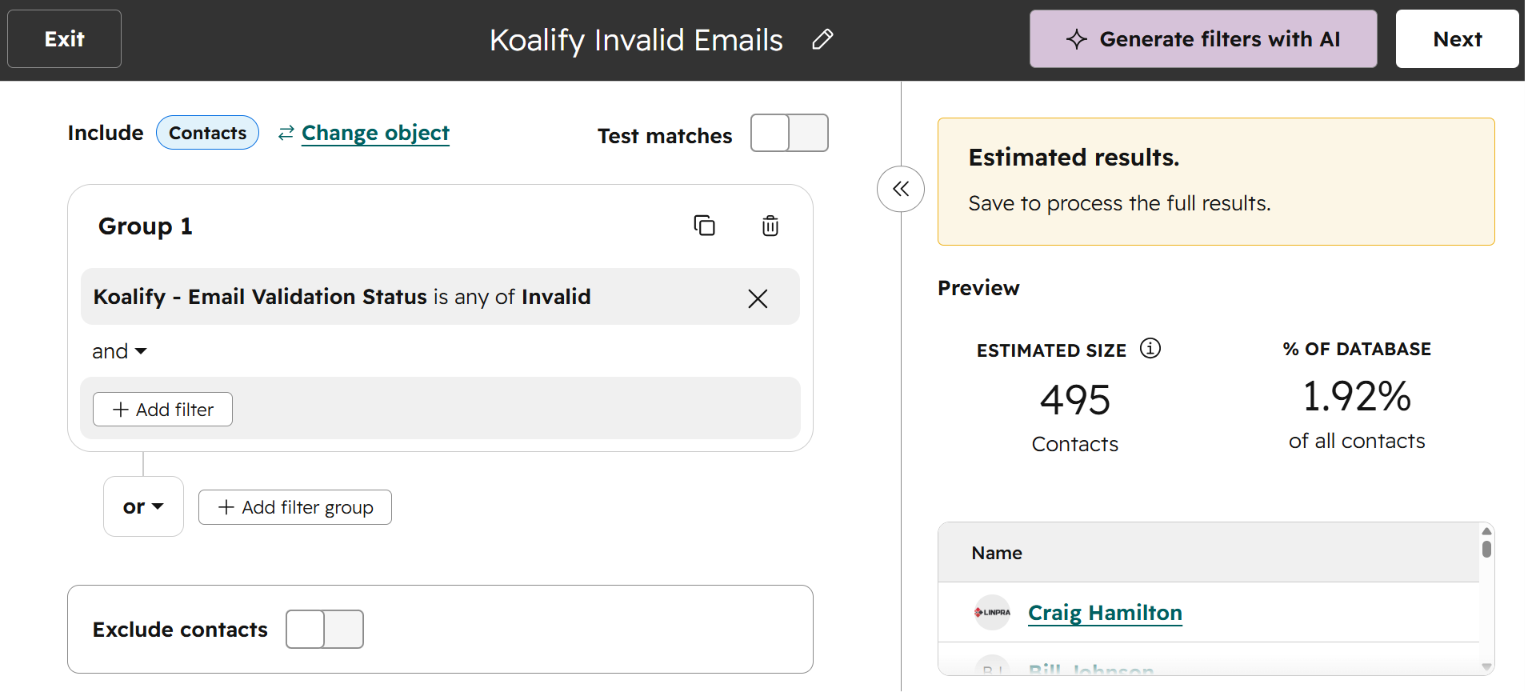This screenshot has width=1525, height=692.
Task: Open Estimated Size info tooltip icon
Action: coord(1150,349)
